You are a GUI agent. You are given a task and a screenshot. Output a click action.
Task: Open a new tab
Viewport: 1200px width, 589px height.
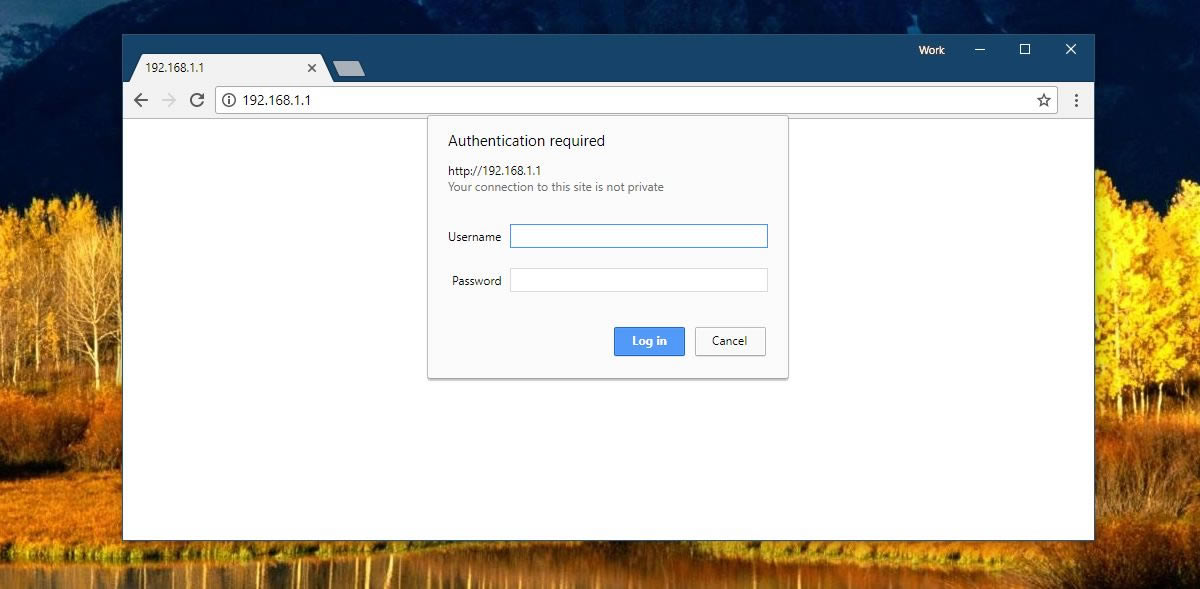(x=349, y=68)
